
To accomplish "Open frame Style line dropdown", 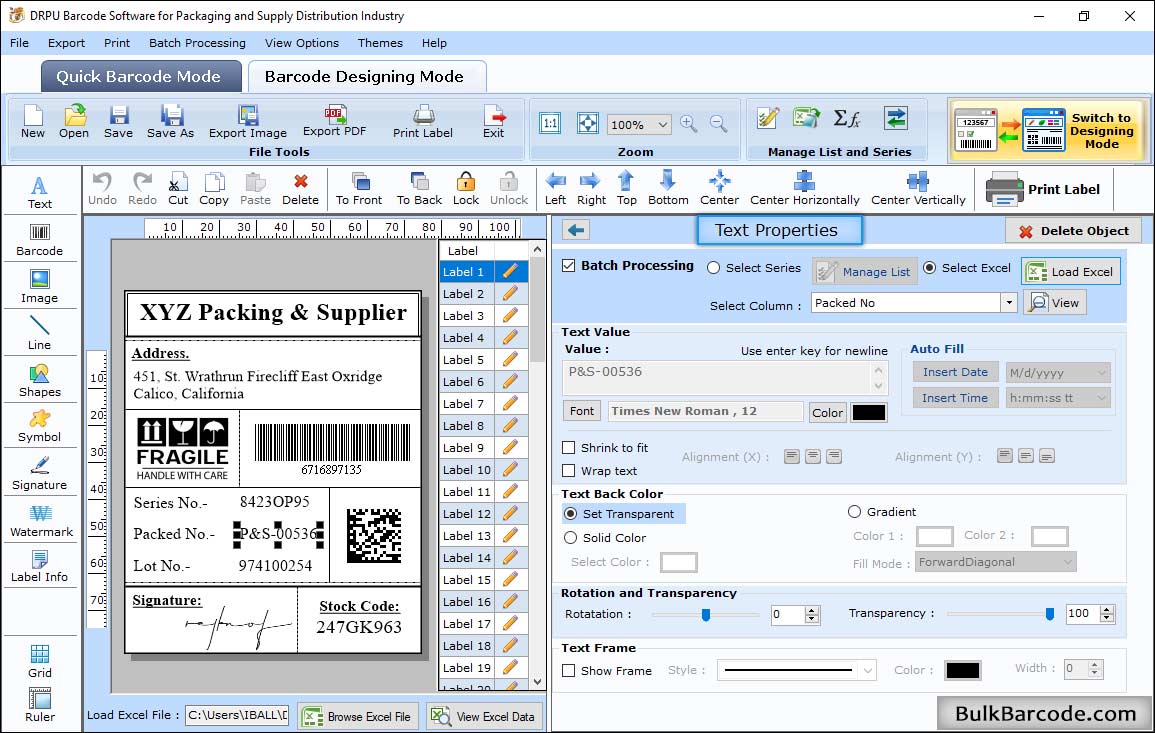I will (868, 670).
